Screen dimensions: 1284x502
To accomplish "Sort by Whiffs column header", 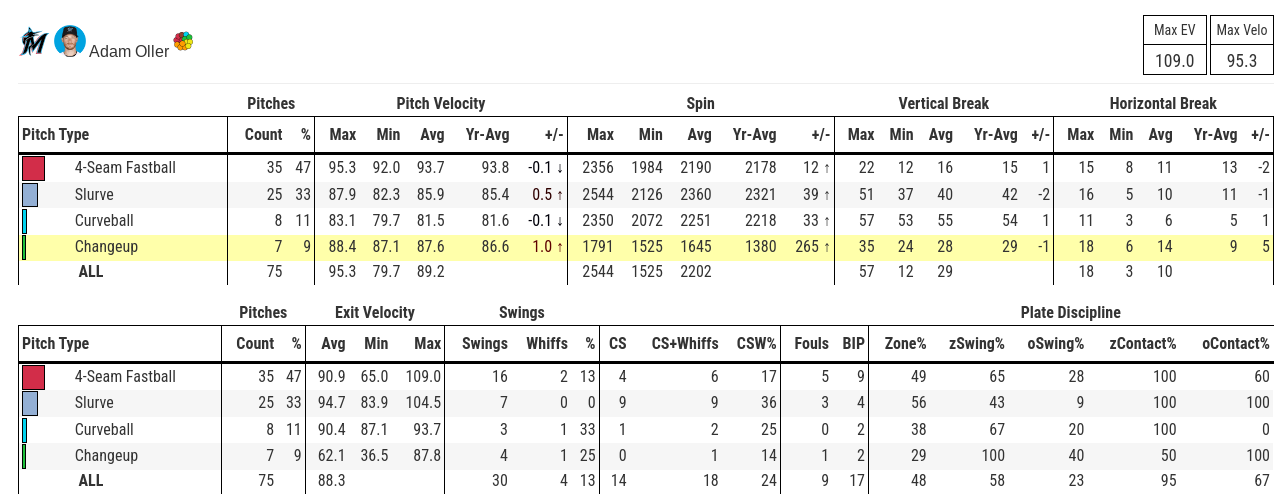I will point(547,343).
